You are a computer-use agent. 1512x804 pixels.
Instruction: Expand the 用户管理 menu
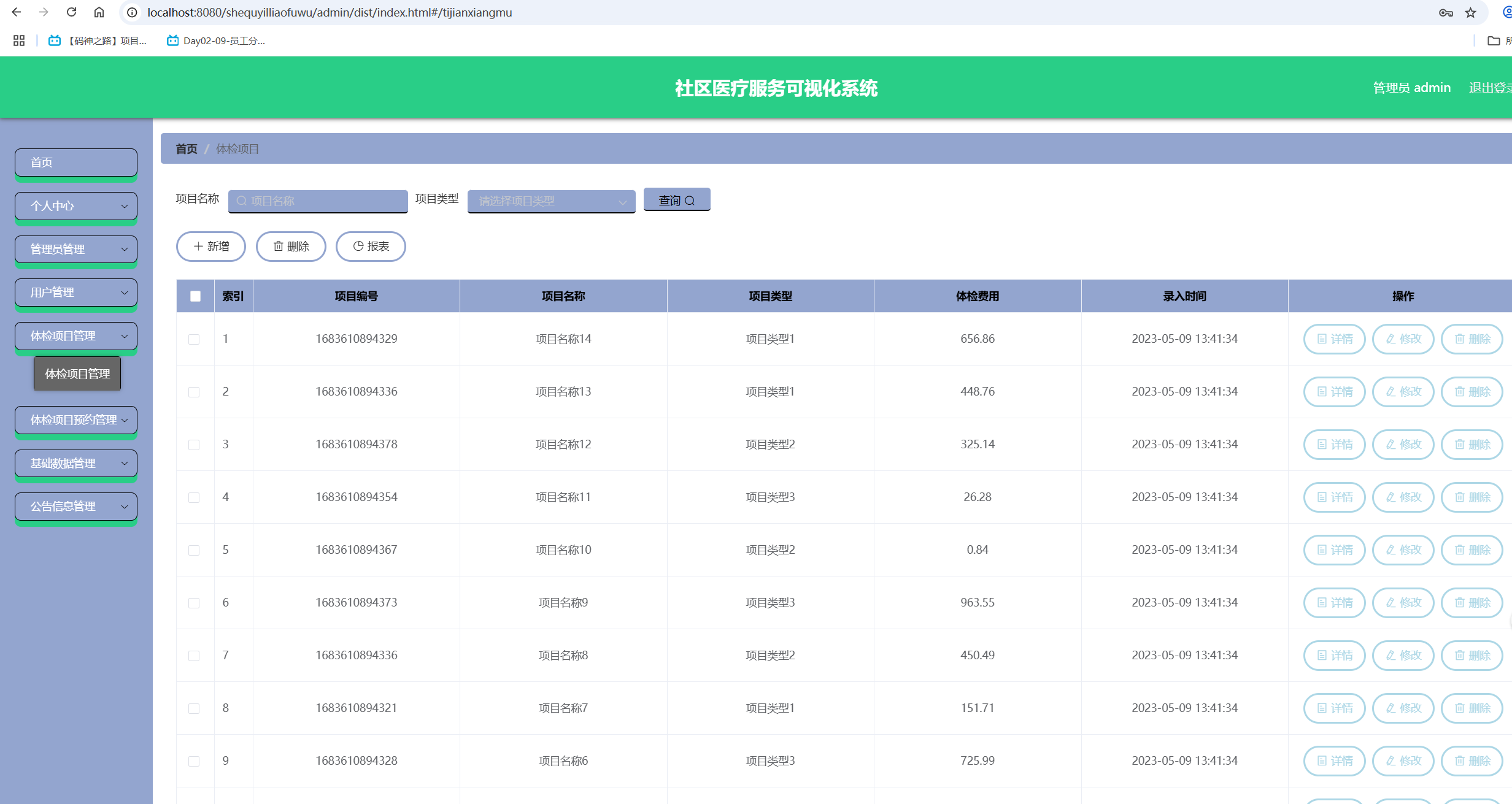point(76,293)
